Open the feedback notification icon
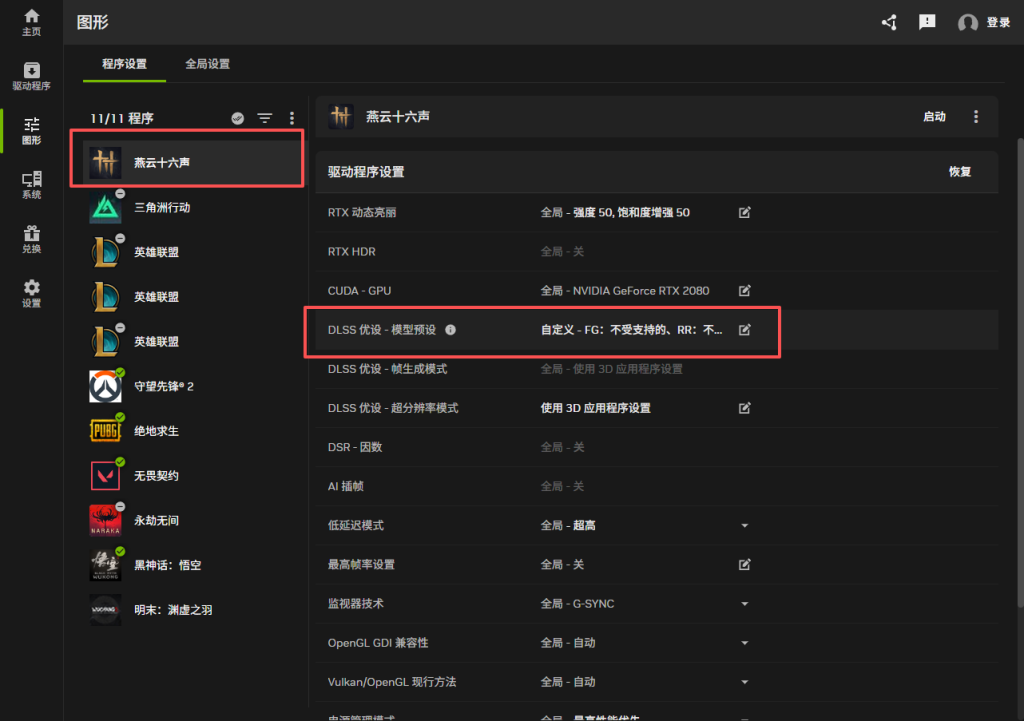Screen dimensions: 1024x721 (x=927, y=22)
